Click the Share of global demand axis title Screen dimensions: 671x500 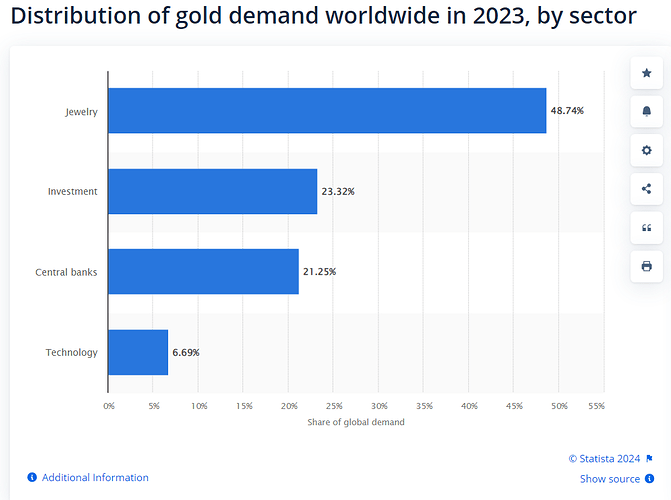pos(356,422)
